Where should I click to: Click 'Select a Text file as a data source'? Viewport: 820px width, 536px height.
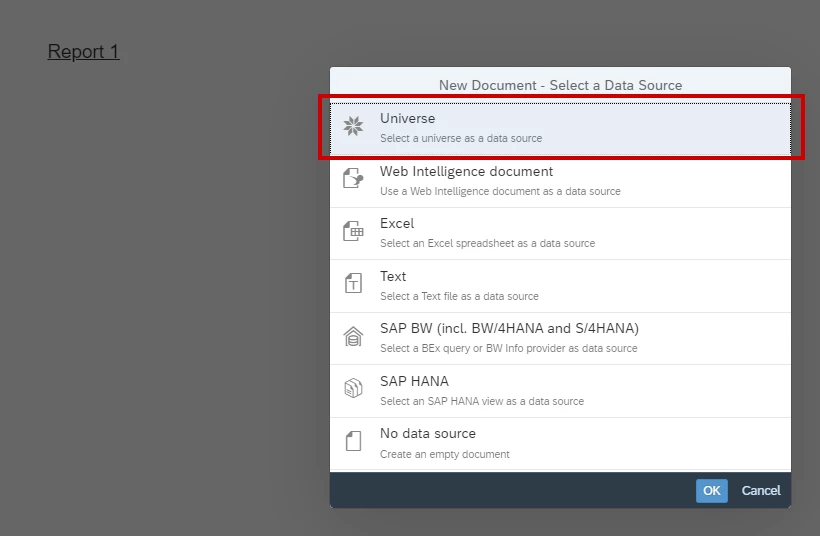[459, 296]
